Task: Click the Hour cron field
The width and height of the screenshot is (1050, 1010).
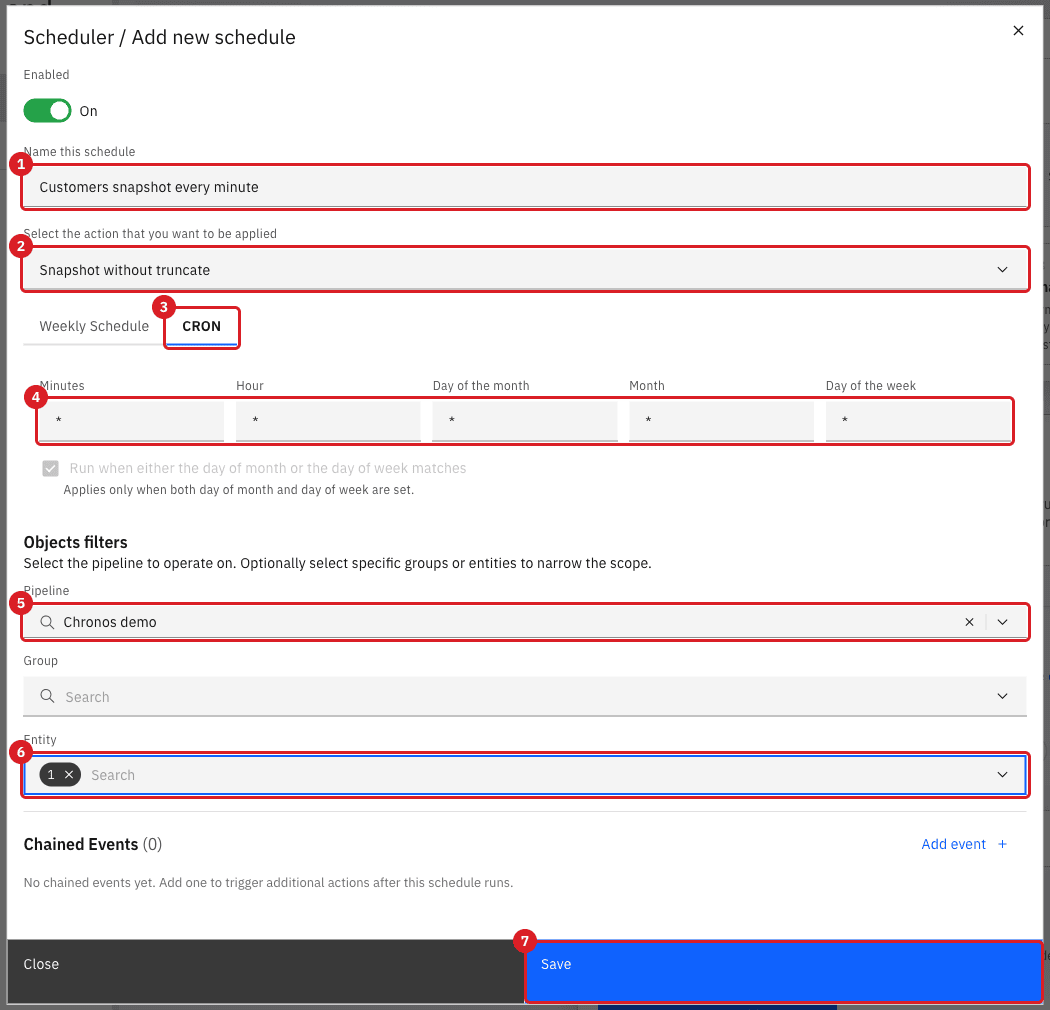Action: 328,421
